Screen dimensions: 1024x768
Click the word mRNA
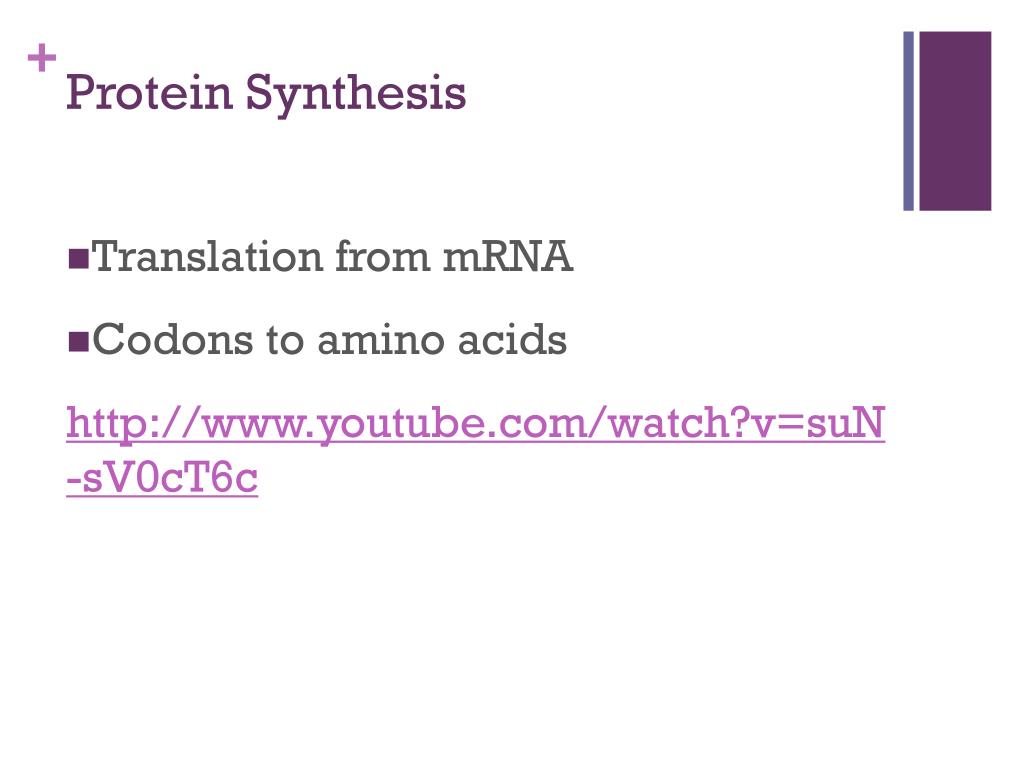point(508,257)
